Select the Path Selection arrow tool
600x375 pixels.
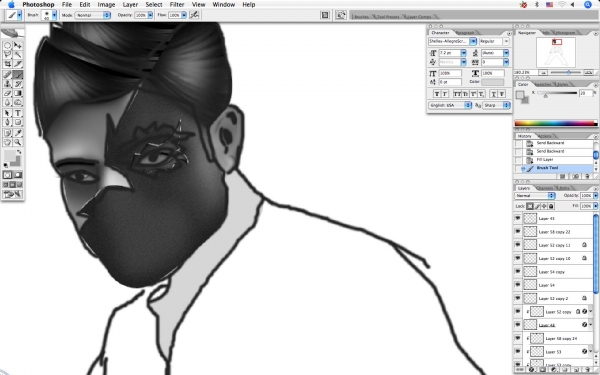point(7,113)
